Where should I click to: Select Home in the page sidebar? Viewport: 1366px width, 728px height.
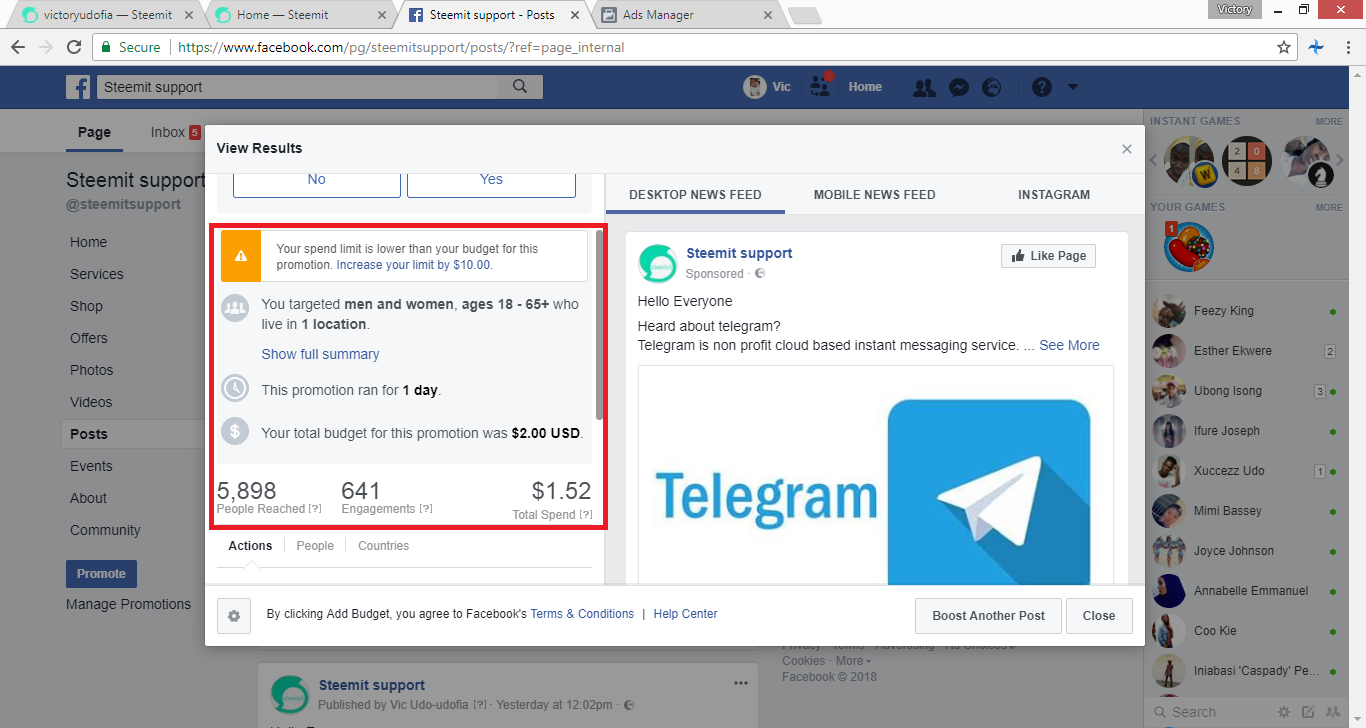[x=88, y=242]
